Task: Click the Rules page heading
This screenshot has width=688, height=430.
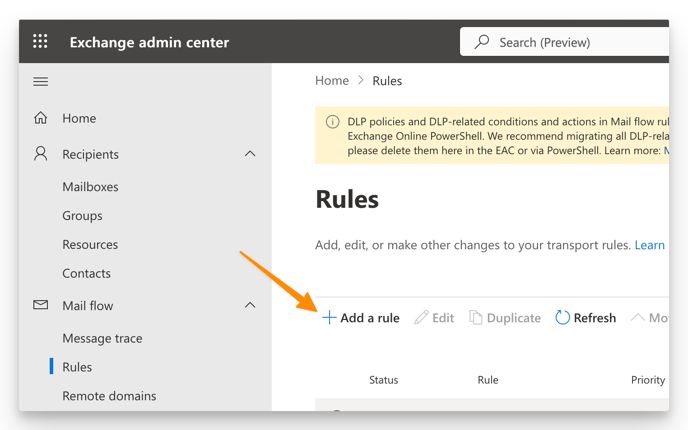Action: (x=347, y=199)
